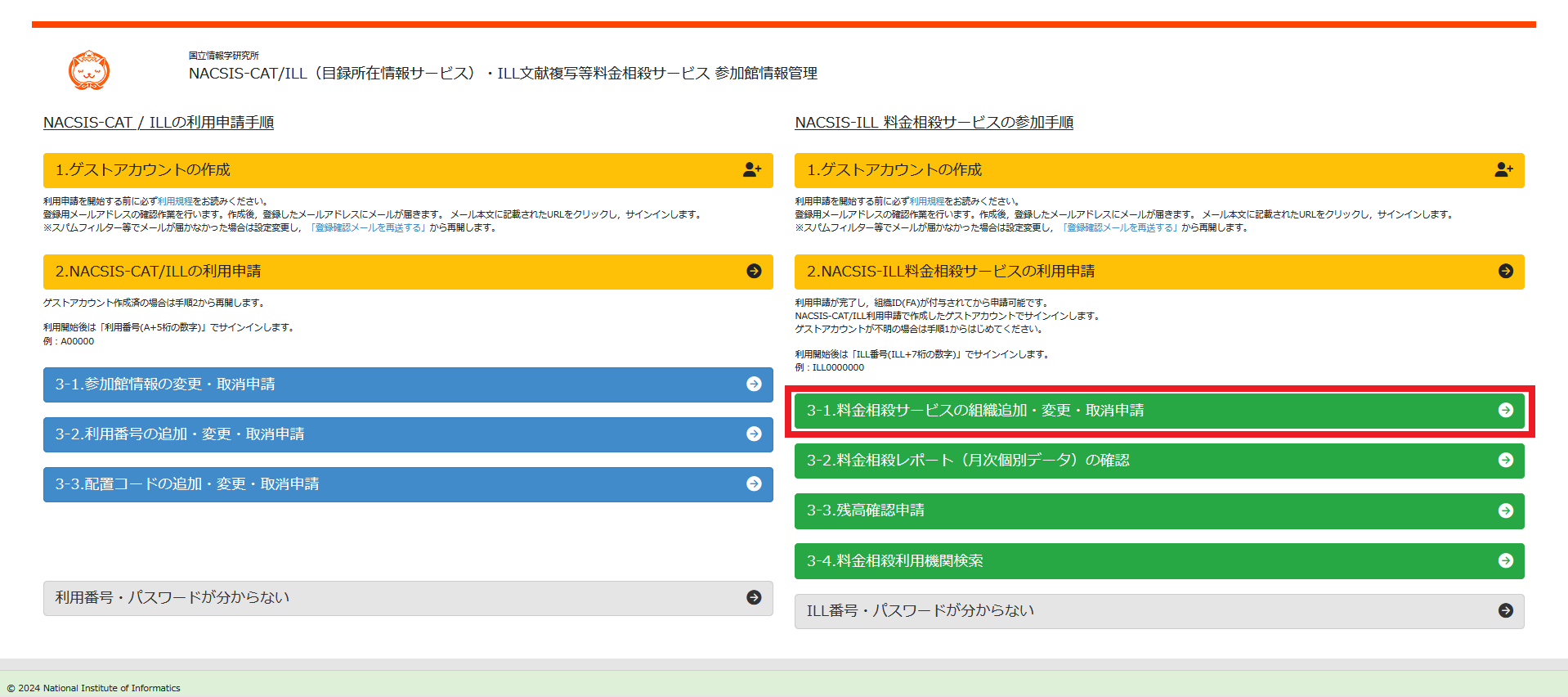Click example text 例 : ILL0000000
This screenshot has height=697, width=1568.
829,367
